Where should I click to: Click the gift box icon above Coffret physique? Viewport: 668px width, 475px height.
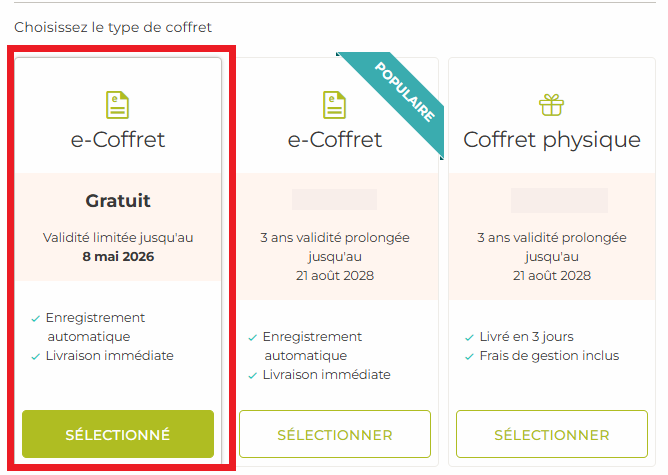pos(551,104)
